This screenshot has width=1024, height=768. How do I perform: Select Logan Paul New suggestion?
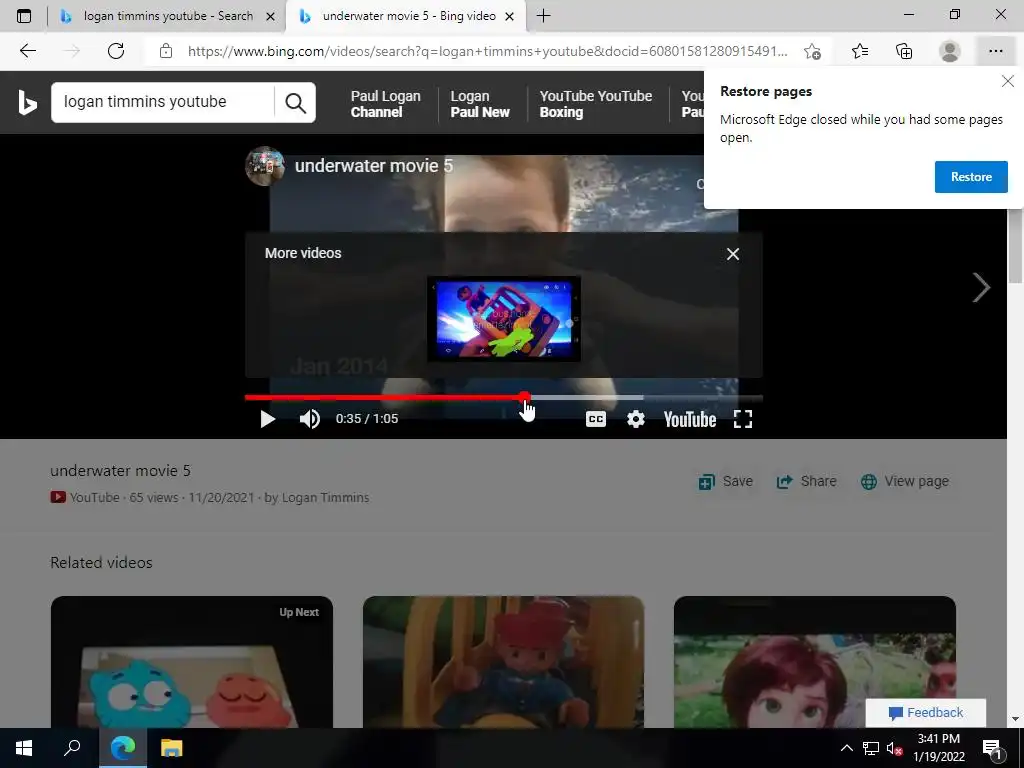[x=479, y=104]
